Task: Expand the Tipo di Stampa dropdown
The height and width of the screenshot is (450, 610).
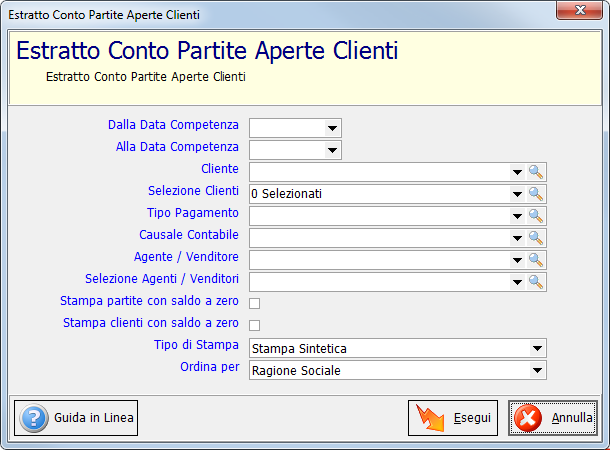Action: pos(537,348)
